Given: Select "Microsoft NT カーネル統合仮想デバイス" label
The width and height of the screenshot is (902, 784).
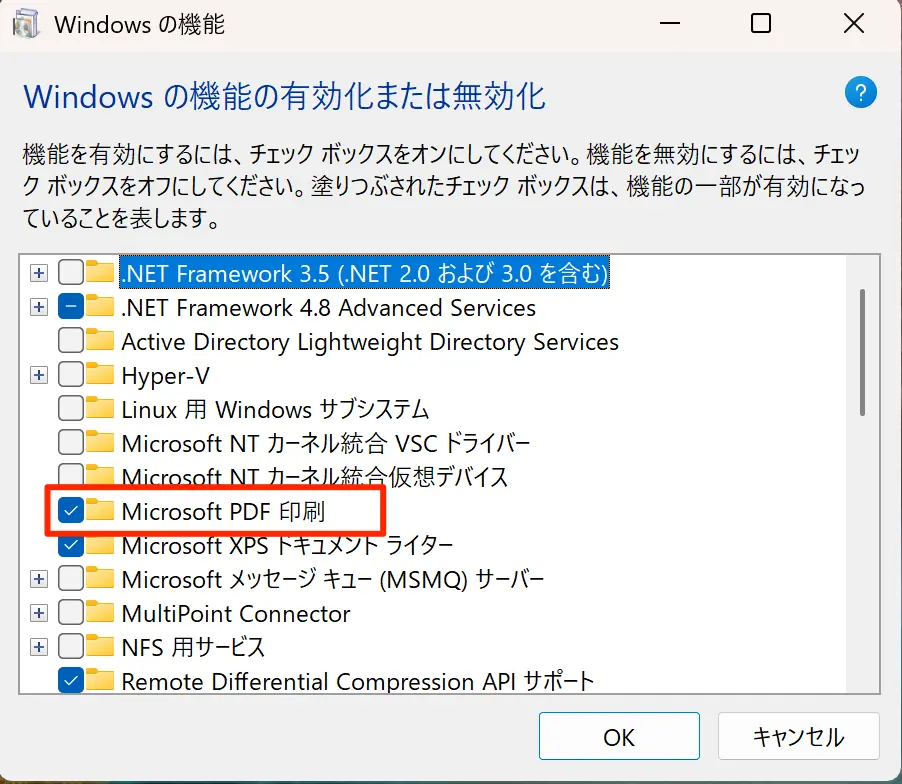Looking at the screenshot, I should point(315,477).
